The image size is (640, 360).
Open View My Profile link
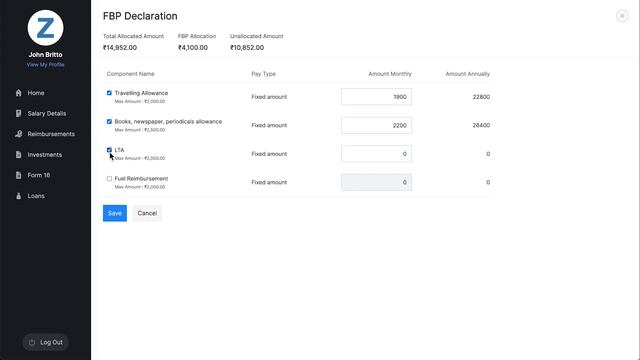point(45,64)
